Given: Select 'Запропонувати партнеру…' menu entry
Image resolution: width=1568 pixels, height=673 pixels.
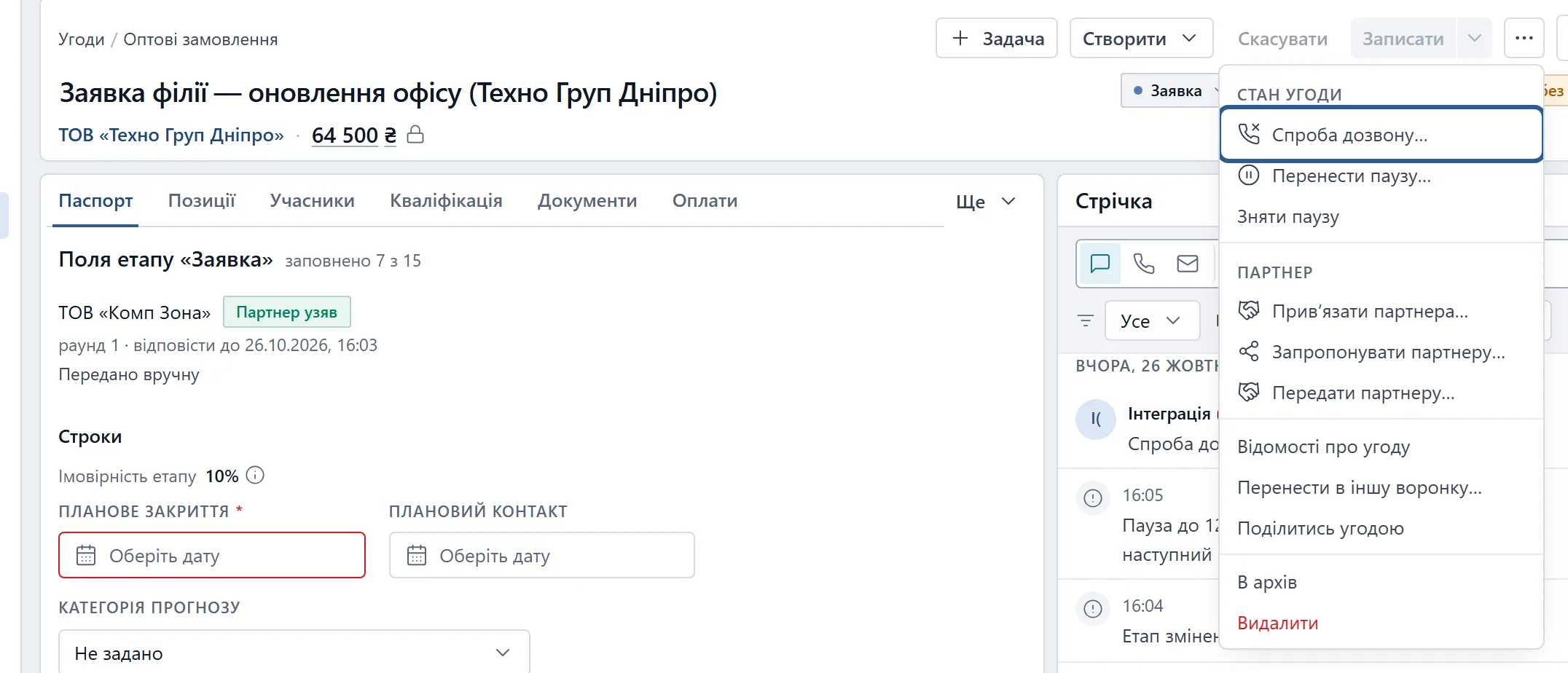Looking at the screenshot, I should tap(1381, 352).
